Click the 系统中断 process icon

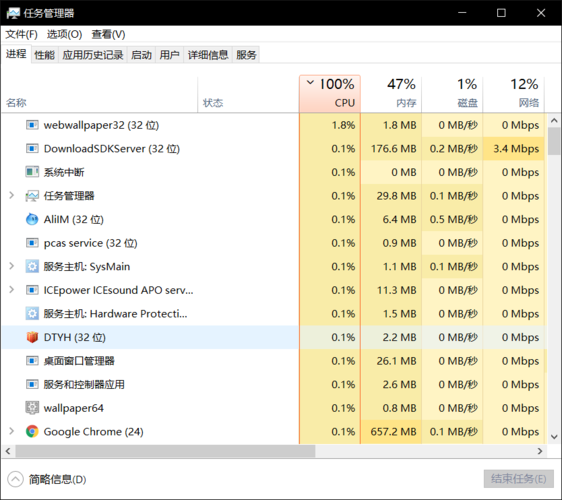[32, 172]
